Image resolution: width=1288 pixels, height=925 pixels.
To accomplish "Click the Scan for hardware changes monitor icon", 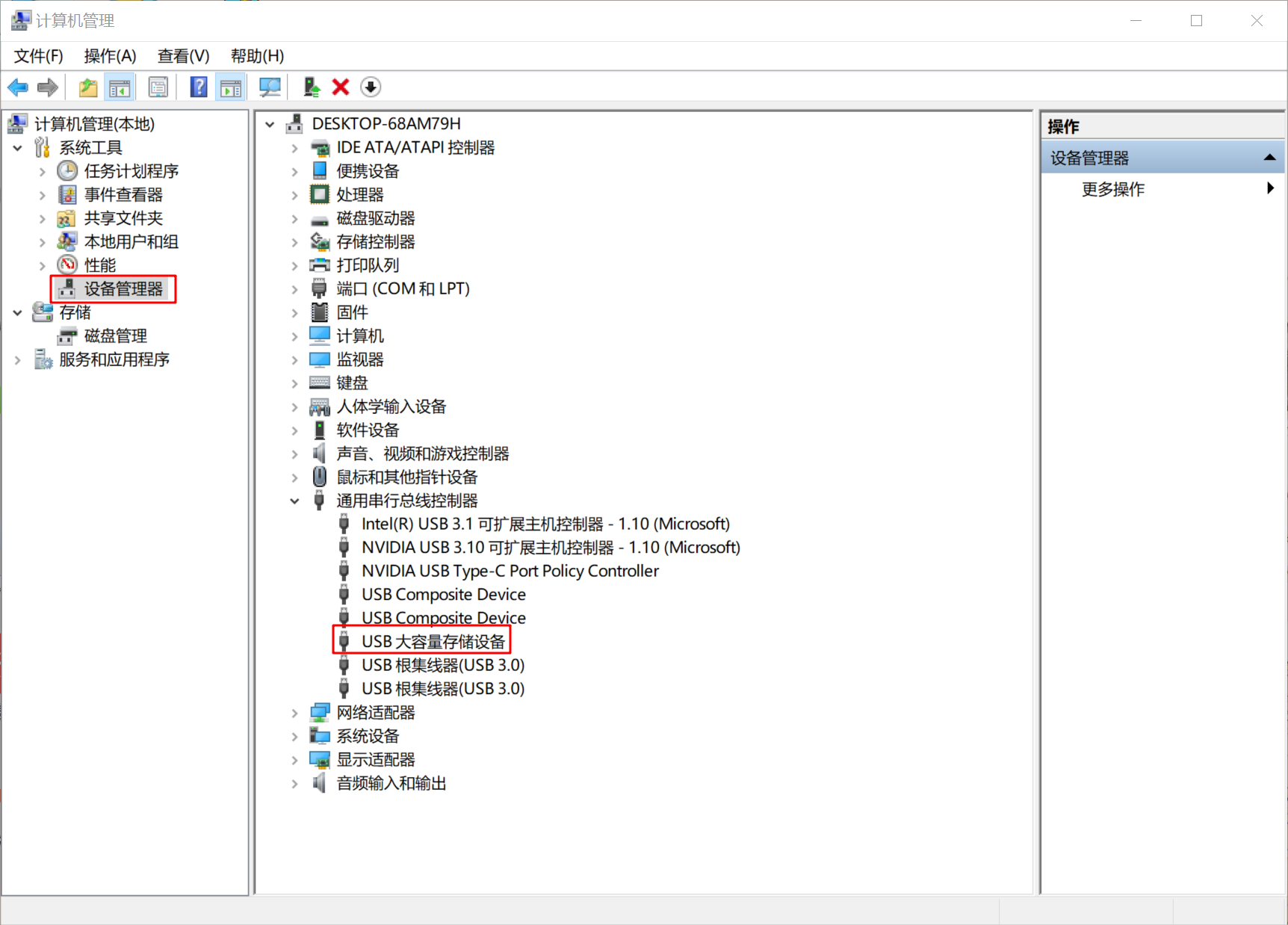I will point(270,87).
